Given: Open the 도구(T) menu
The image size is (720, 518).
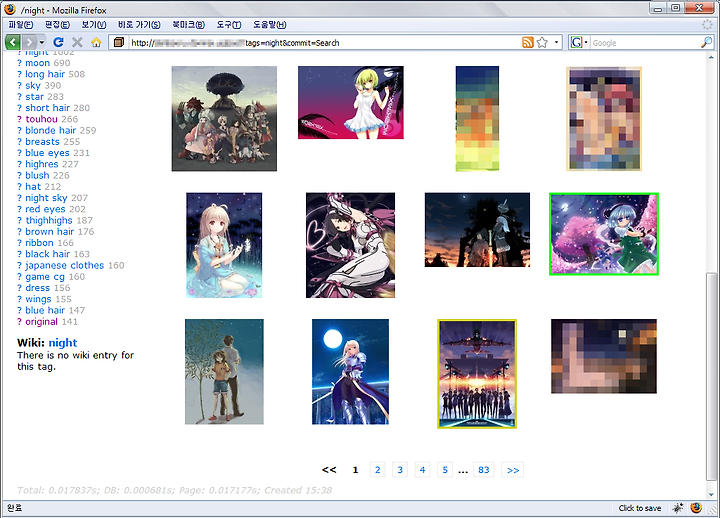Looking at the screenshot, I should click(229, 25).
